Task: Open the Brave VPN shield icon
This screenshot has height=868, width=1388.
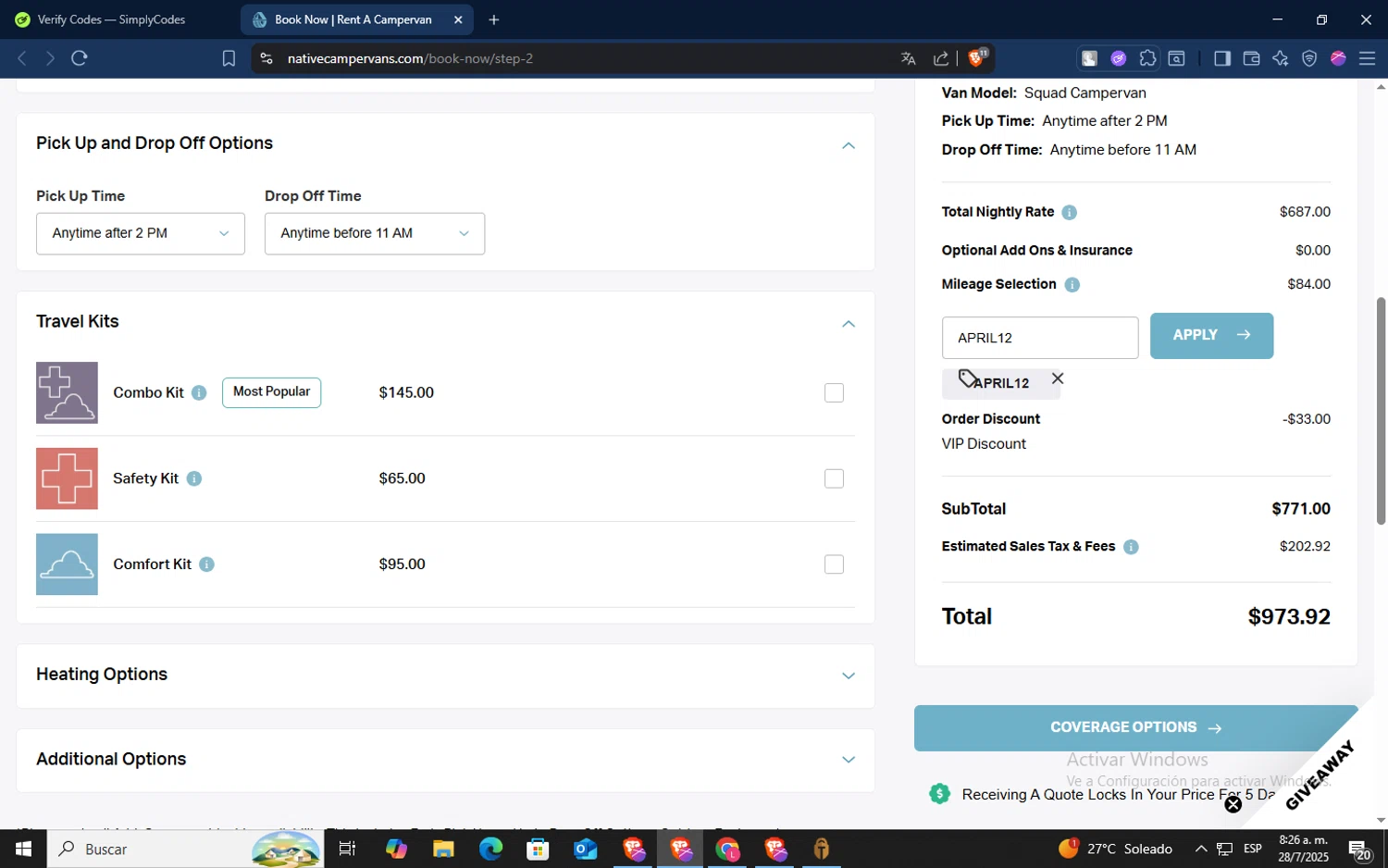Action: (1309, 58)
